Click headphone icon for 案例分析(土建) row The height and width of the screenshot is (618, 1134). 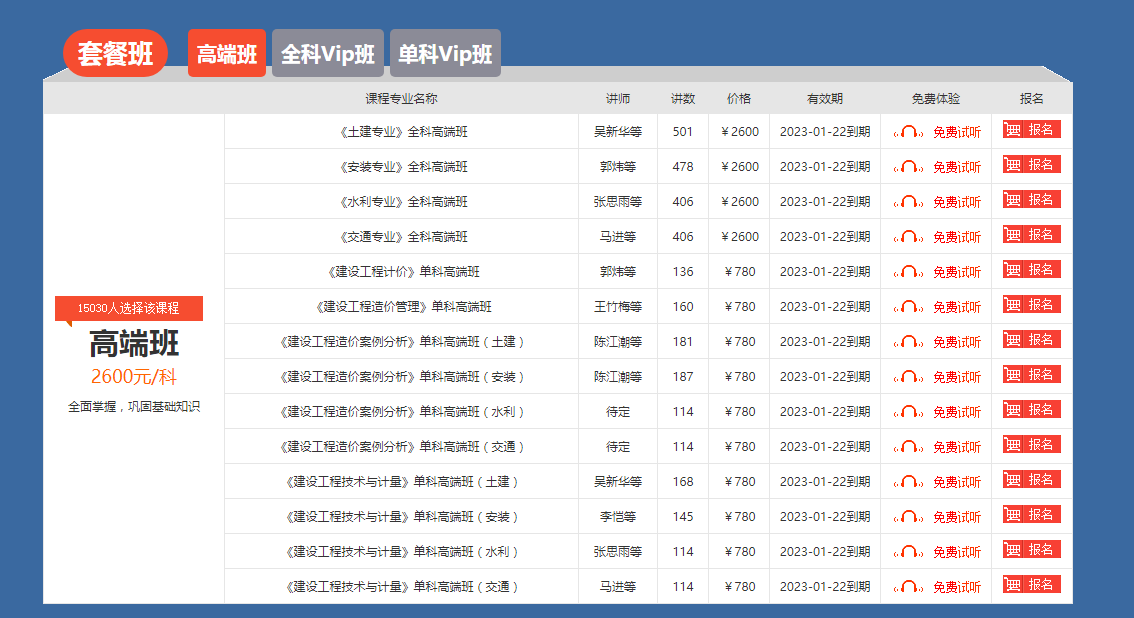tap(908, 342)
